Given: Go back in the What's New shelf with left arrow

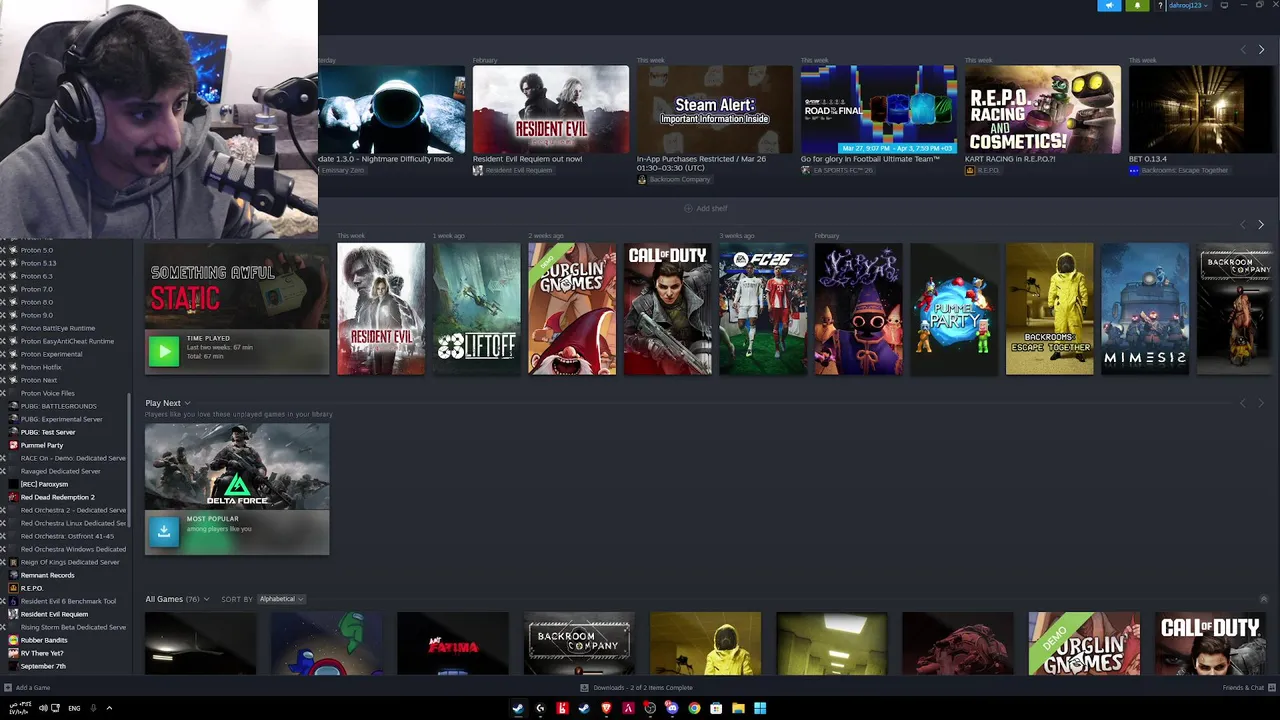Looking at the screenshot, I should click(x=1243, y=49).
